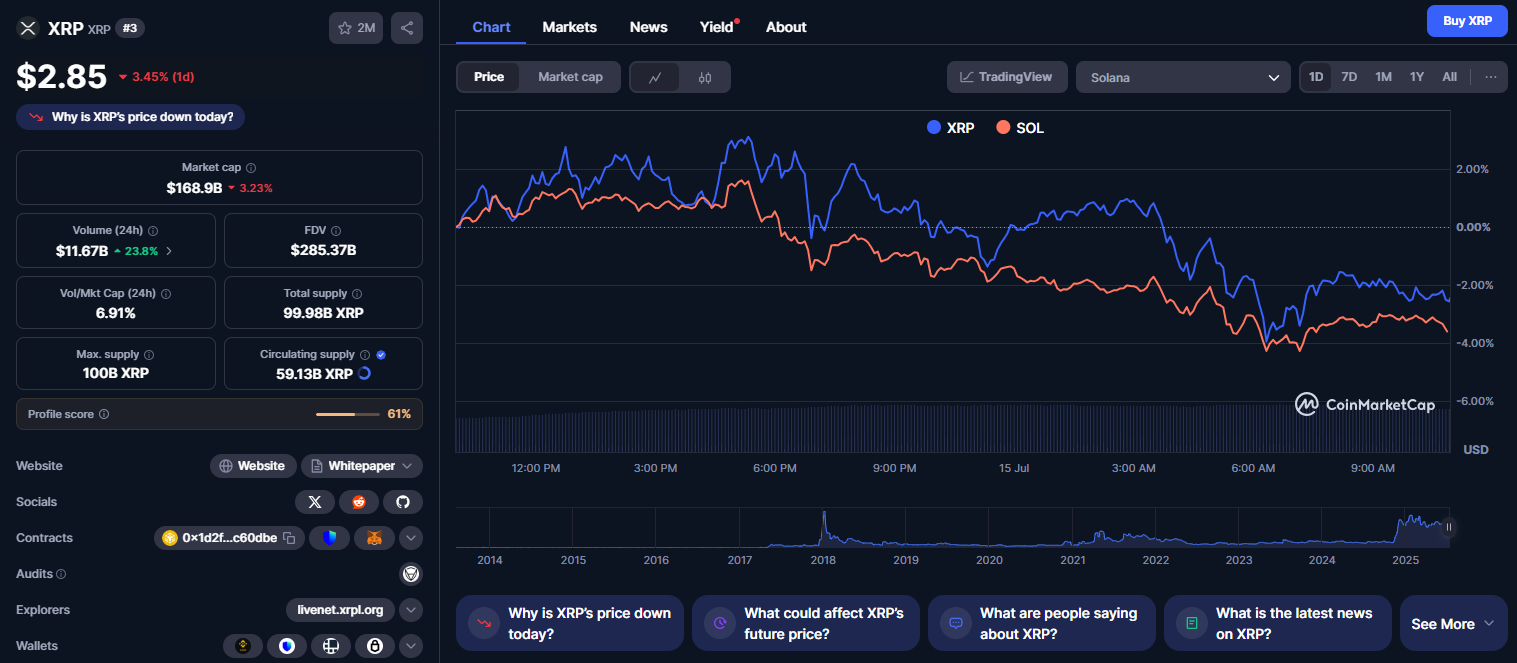Switch chart to Price view
The height and width of the screenshot is (663, 1517).
tap(489, 77)
